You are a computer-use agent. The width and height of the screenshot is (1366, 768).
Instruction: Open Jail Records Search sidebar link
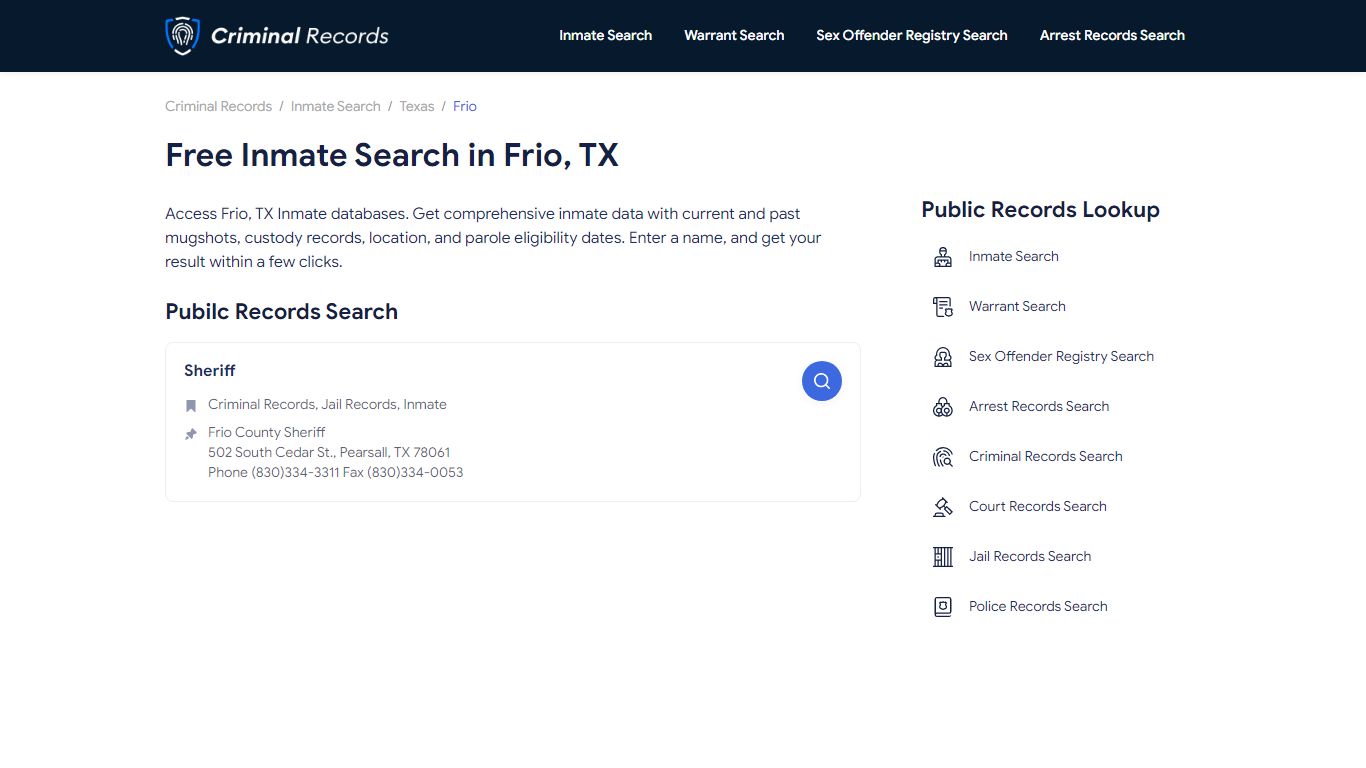pos(1030,556)
